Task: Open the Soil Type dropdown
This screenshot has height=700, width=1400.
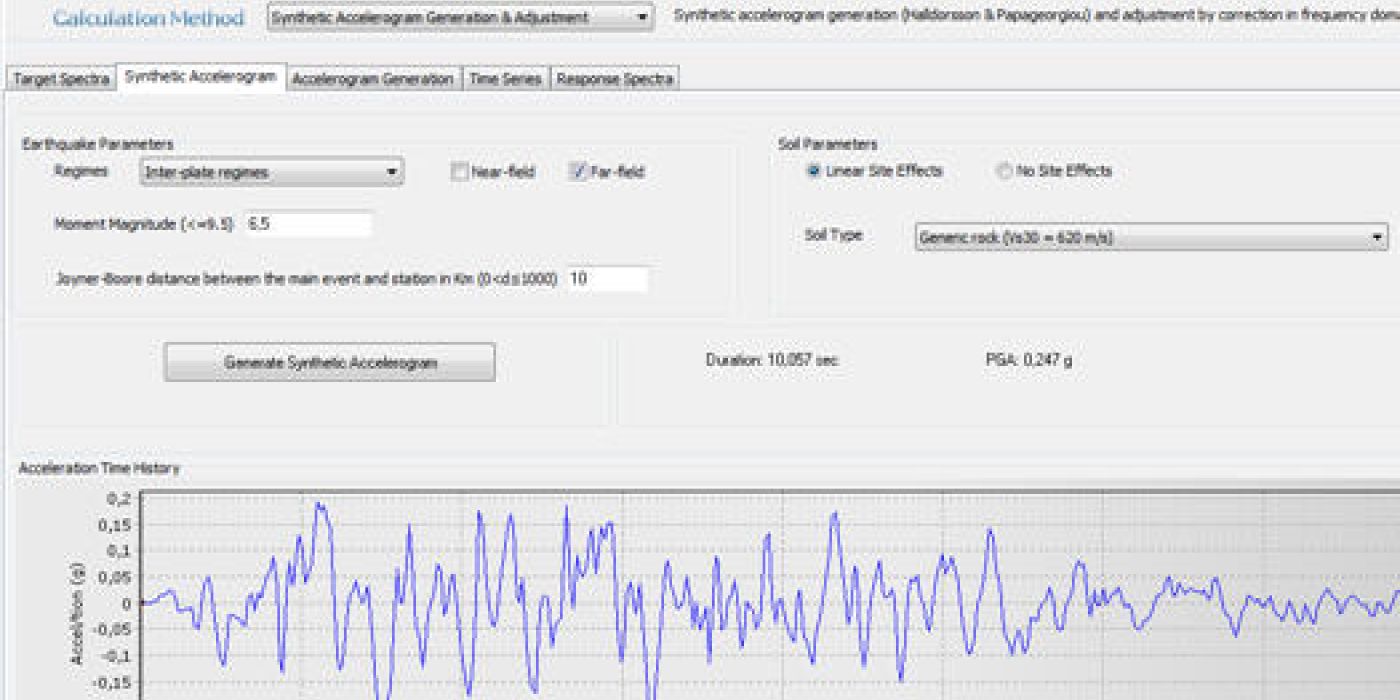Action: pyautogui.click(x=1151, y=238)
